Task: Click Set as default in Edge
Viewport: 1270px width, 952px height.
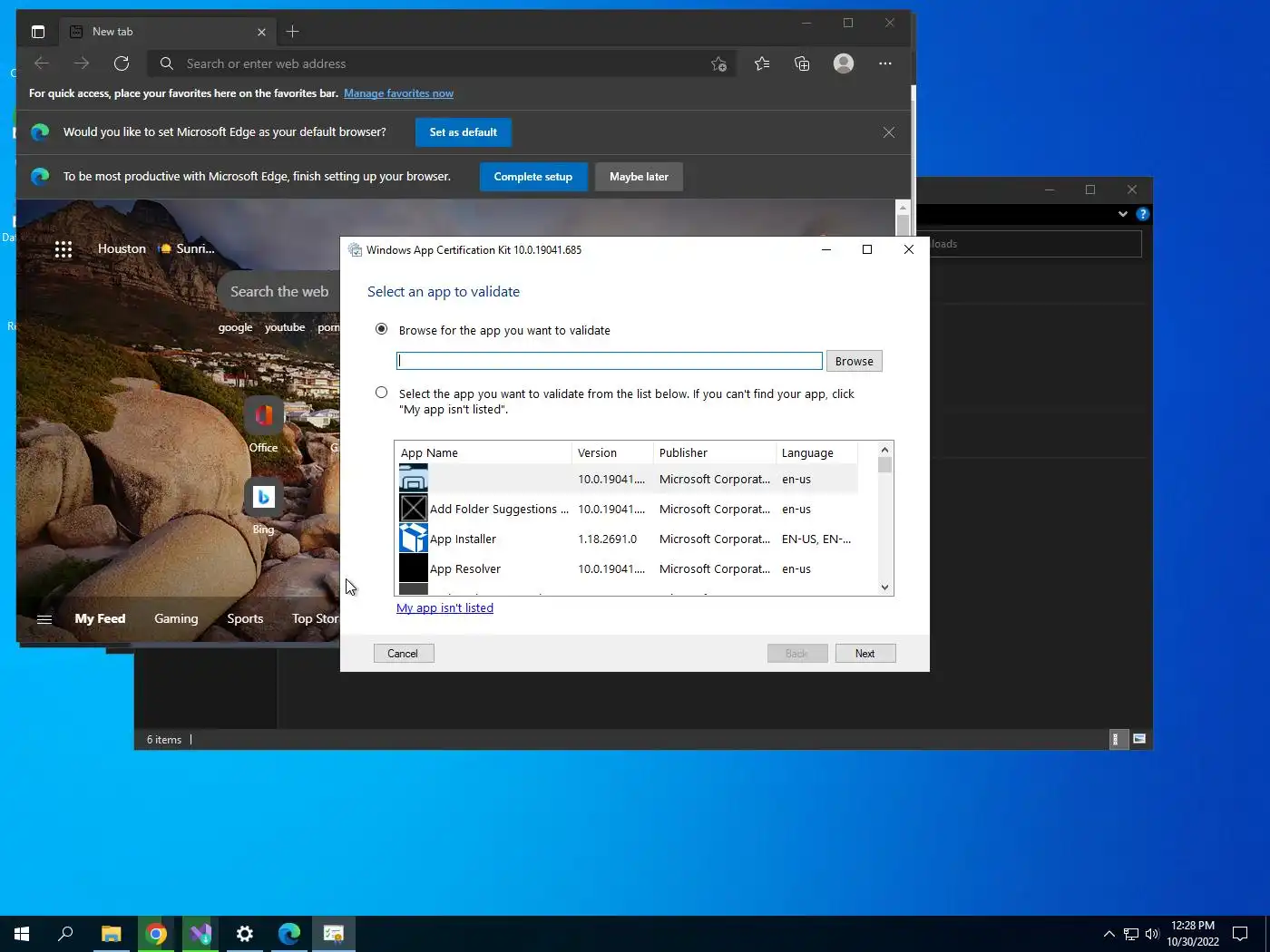Action: tap(464, 132)
